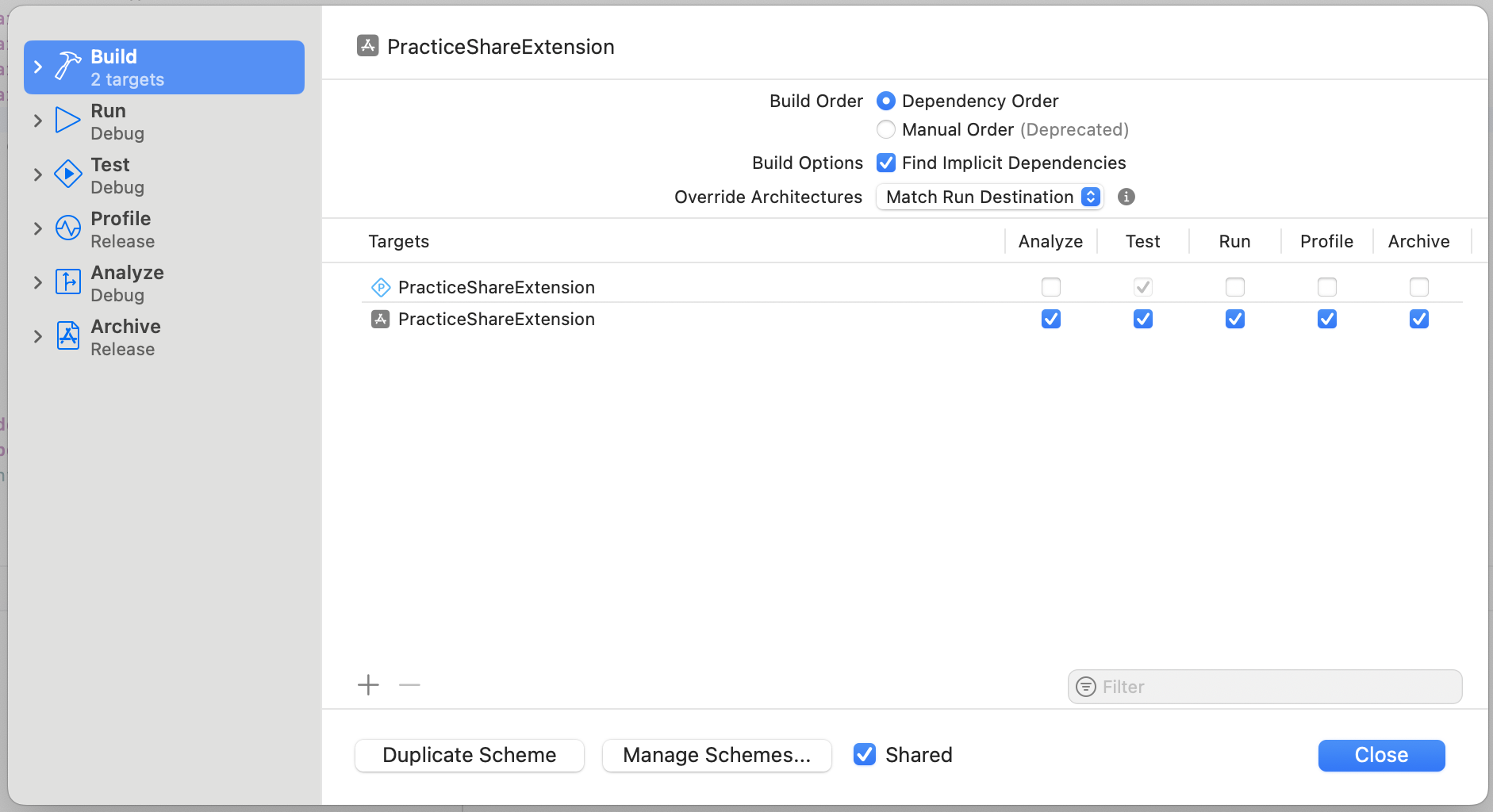The image size is (1493, 812).
Task: Toggle the Shared scheme checkbox
Action: click(865, 754)
